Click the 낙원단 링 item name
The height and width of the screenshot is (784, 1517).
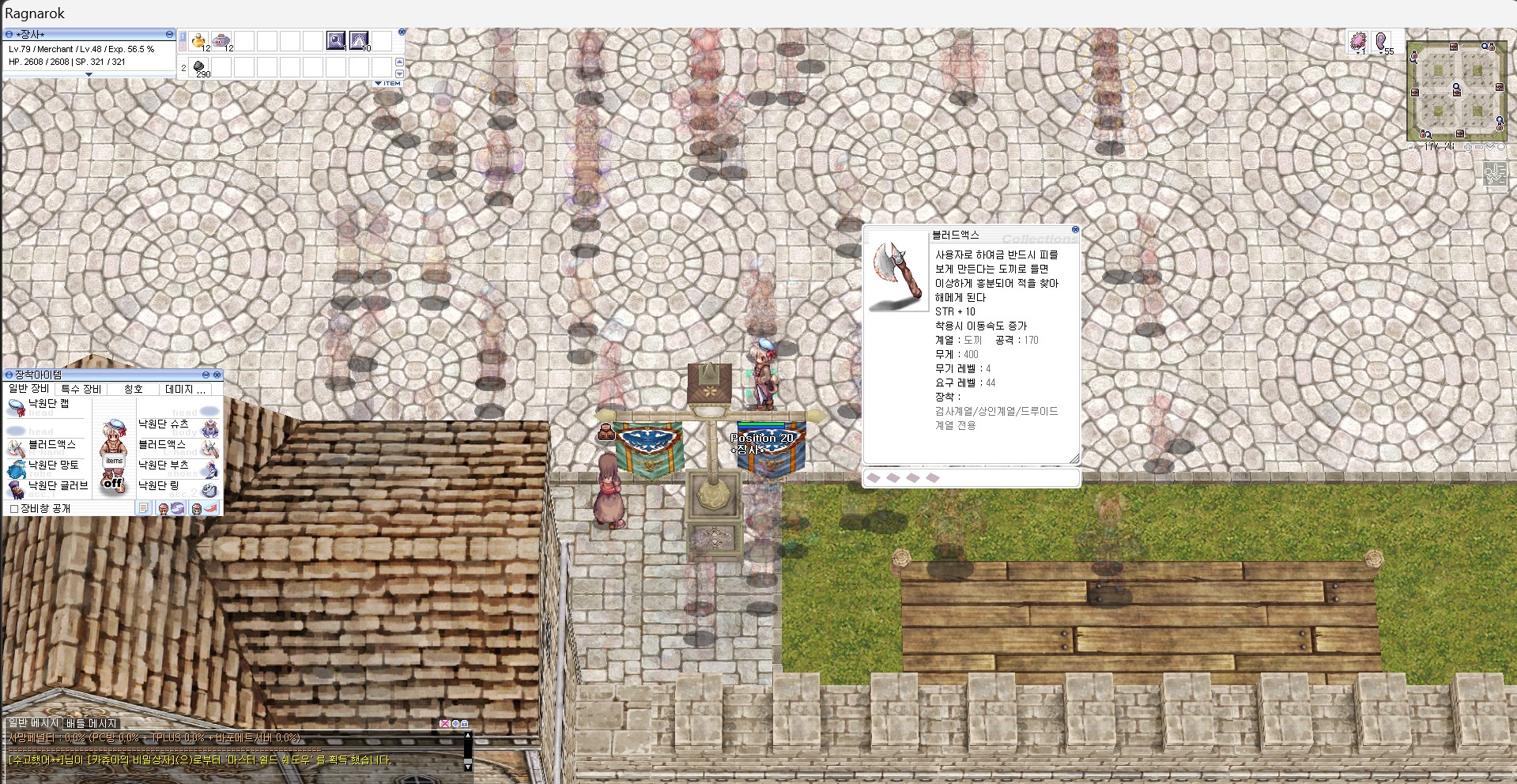click(159, 485)
